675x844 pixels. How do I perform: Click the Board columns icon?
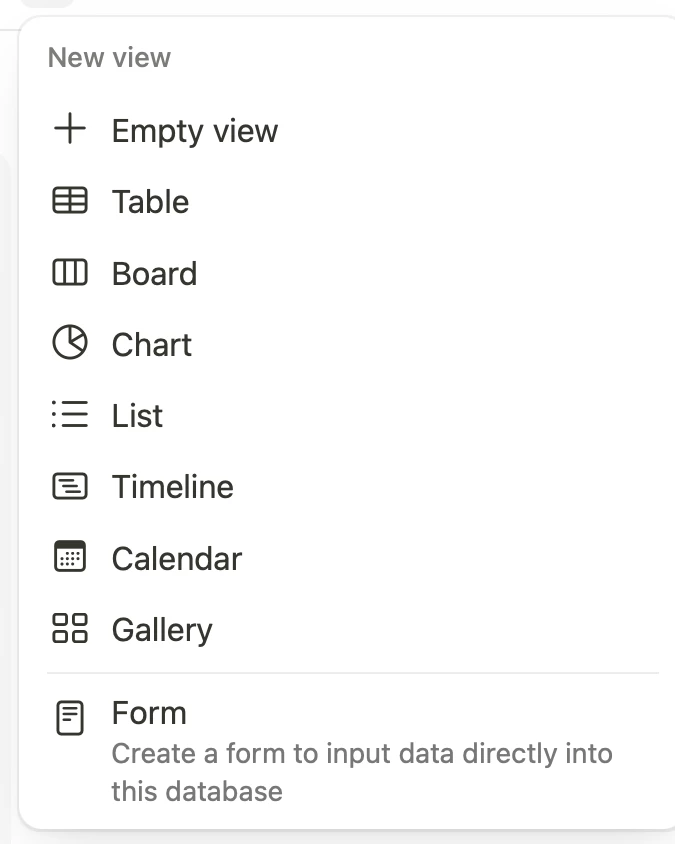click(70, 272)
